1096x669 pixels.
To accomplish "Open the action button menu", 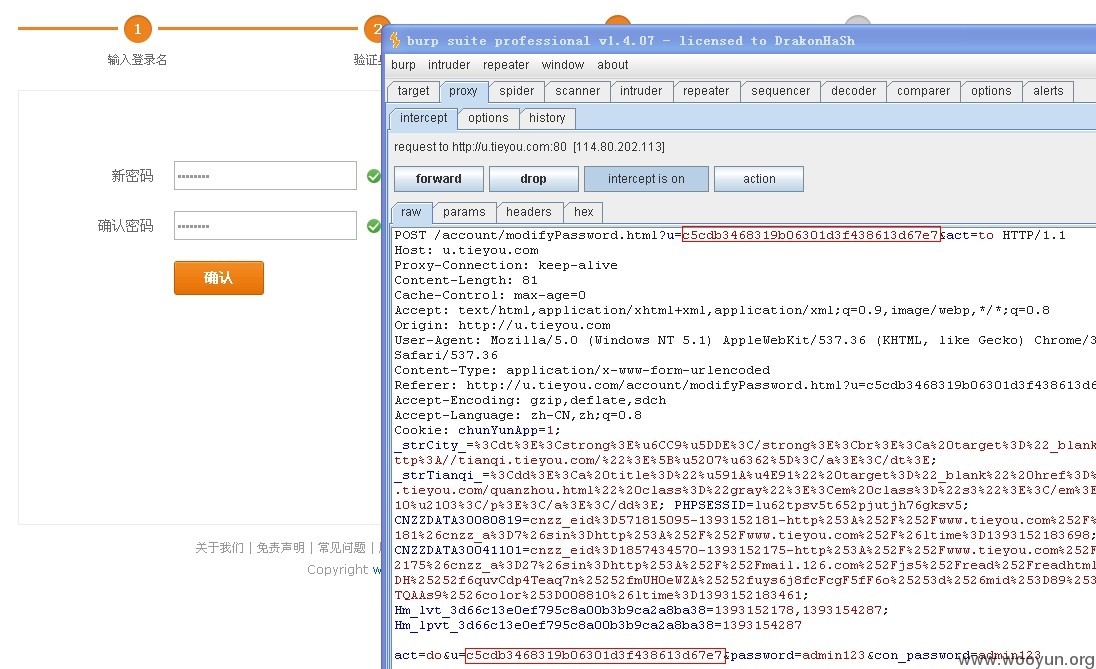I will coord(759,179).
